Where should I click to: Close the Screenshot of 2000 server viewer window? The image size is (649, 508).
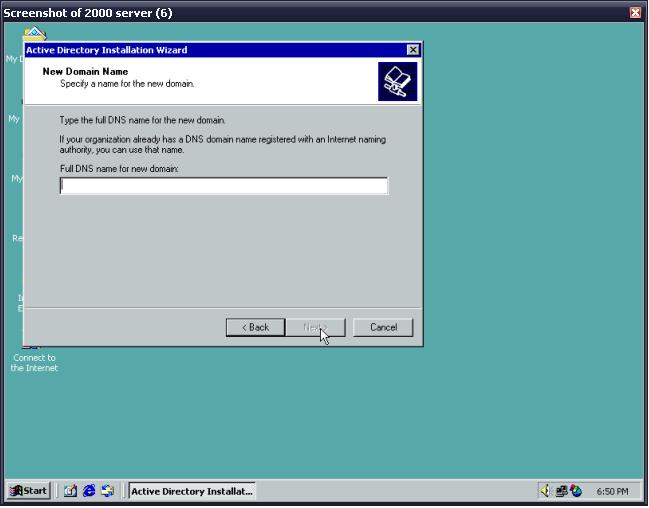[x=635, y=13]
